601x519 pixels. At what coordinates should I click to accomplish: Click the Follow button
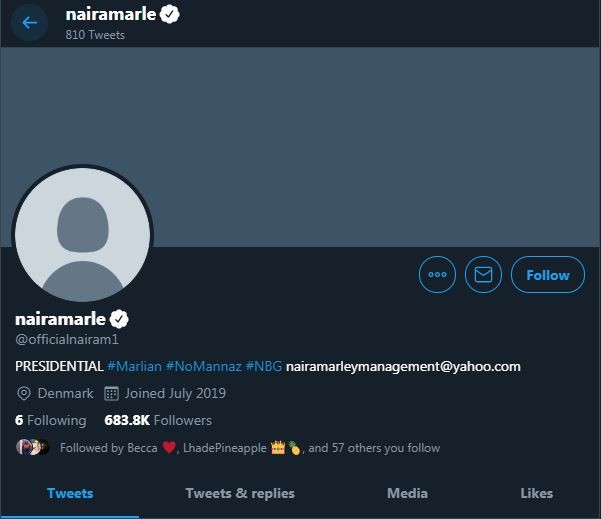(548, 274)
